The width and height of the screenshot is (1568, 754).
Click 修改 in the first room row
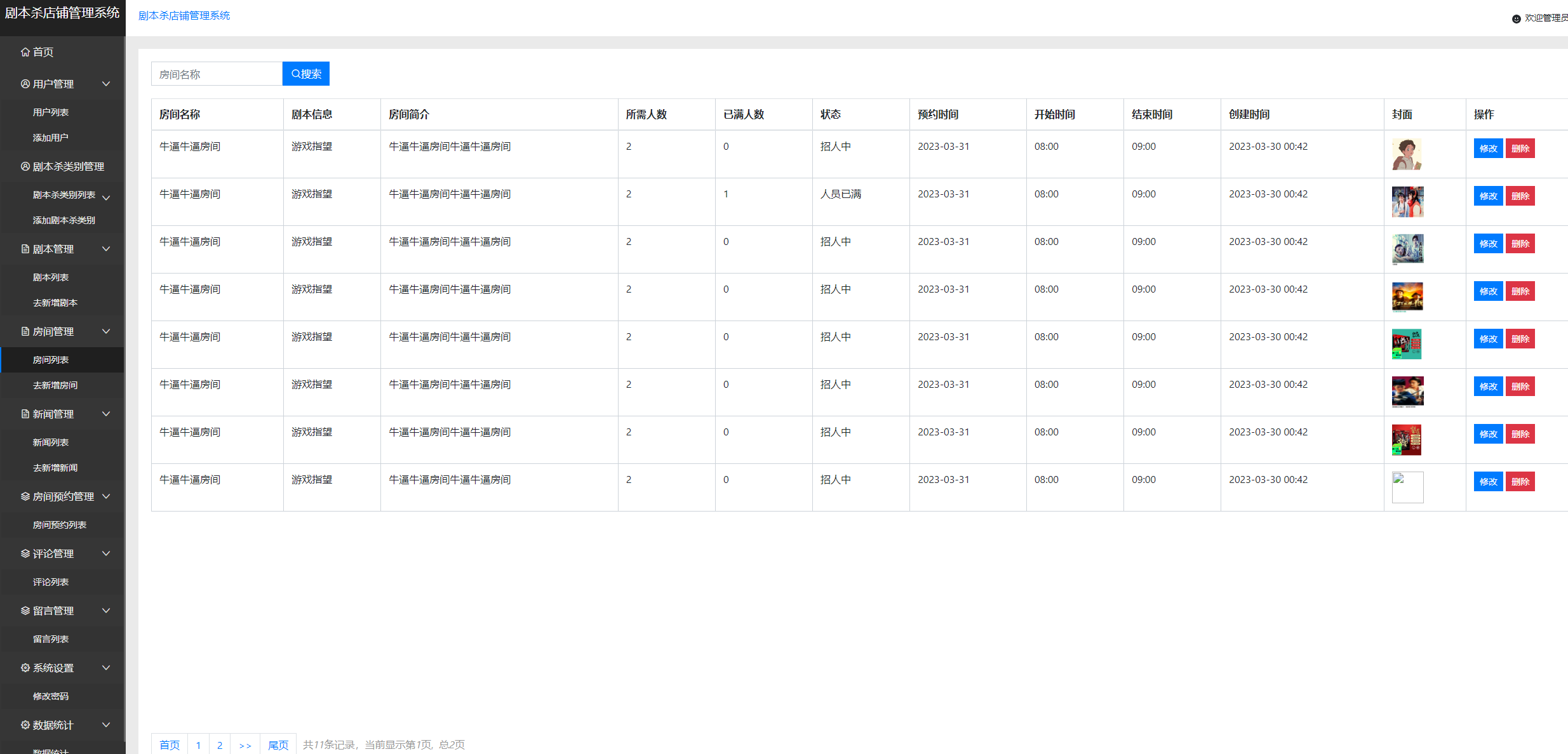[x=1487, y=149]
